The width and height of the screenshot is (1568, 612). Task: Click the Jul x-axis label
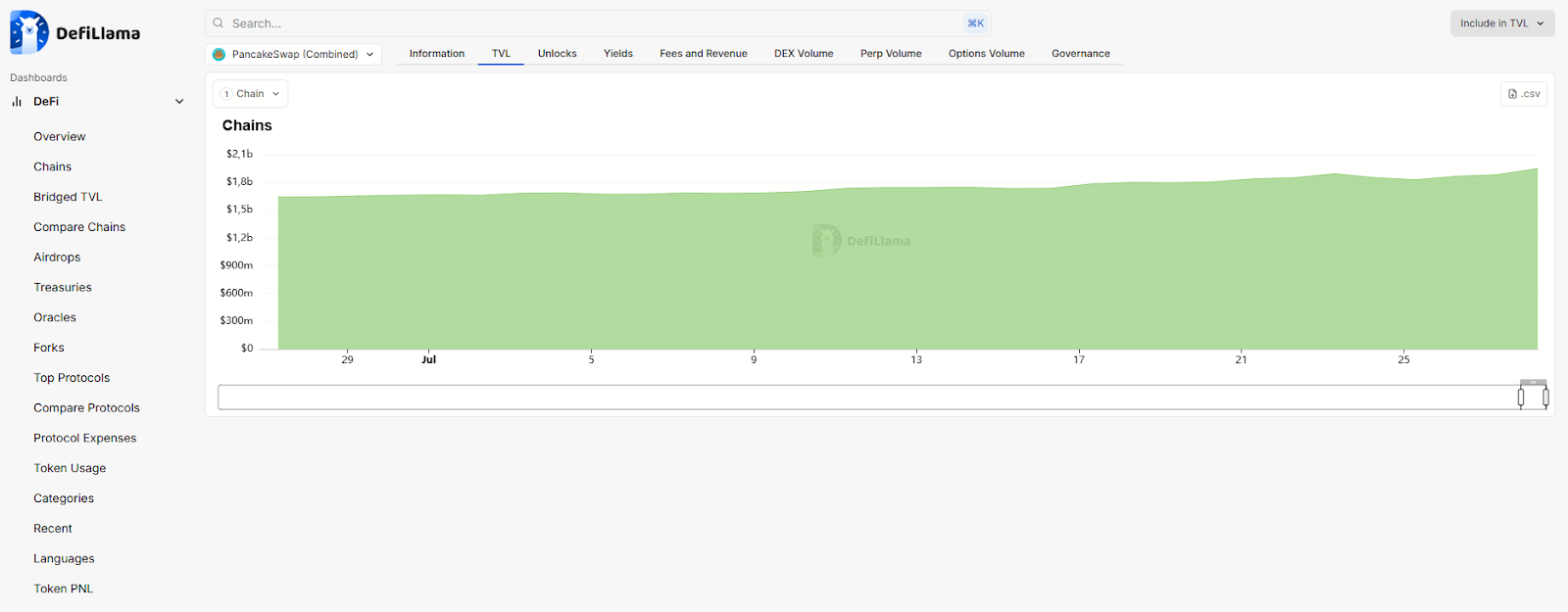point(429,360)
